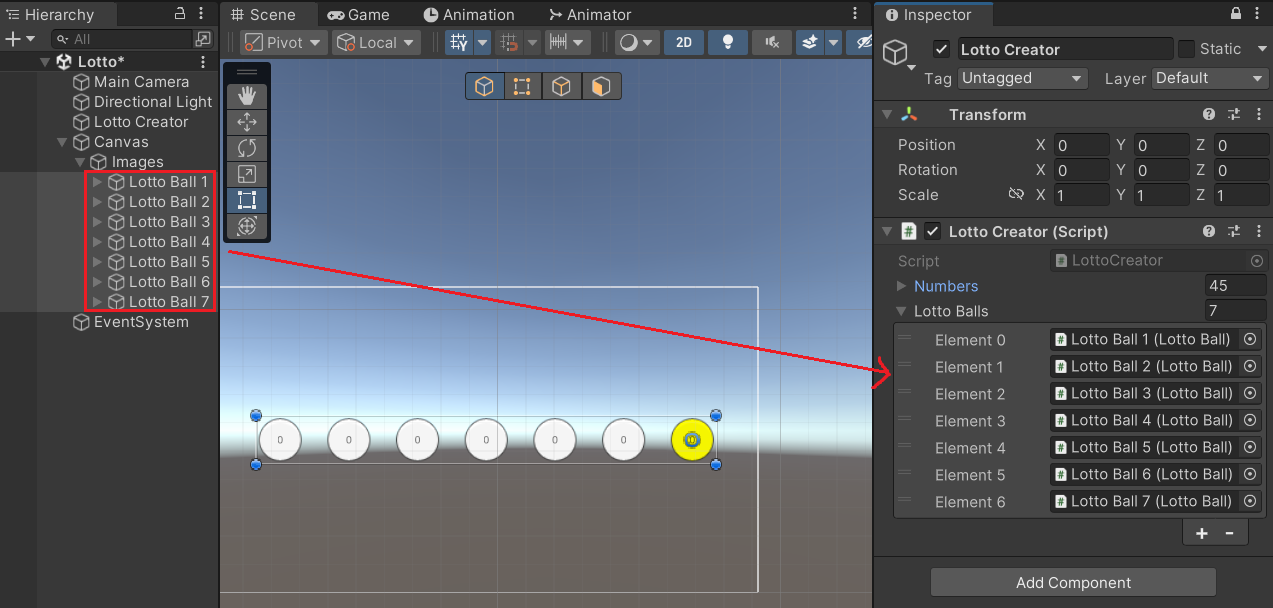Toggle Lotto Creator script enabled checkbox
The width and height of the screenshot is (1273, 608).
point(932,231)
